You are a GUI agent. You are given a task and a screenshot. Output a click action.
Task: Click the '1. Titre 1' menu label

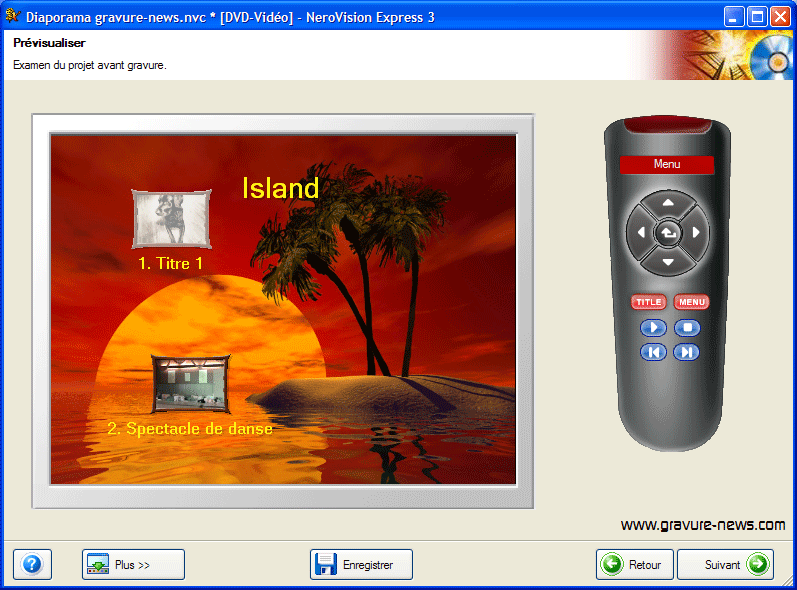(170, 263)
